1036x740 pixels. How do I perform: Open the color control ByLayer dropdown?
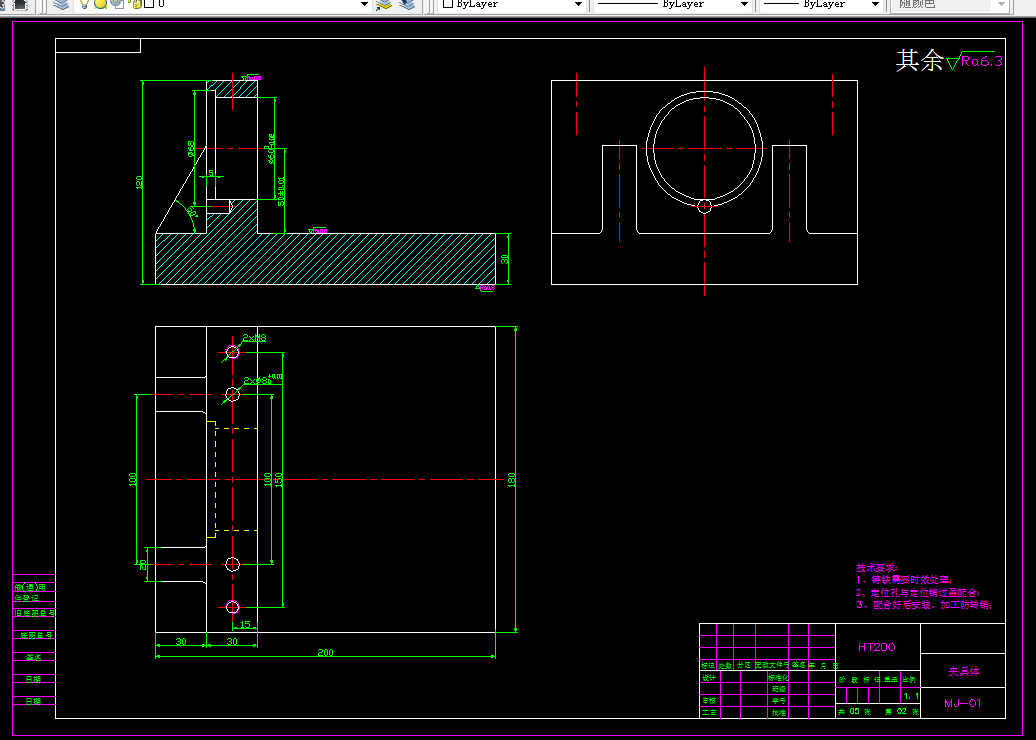coord(512,5)
